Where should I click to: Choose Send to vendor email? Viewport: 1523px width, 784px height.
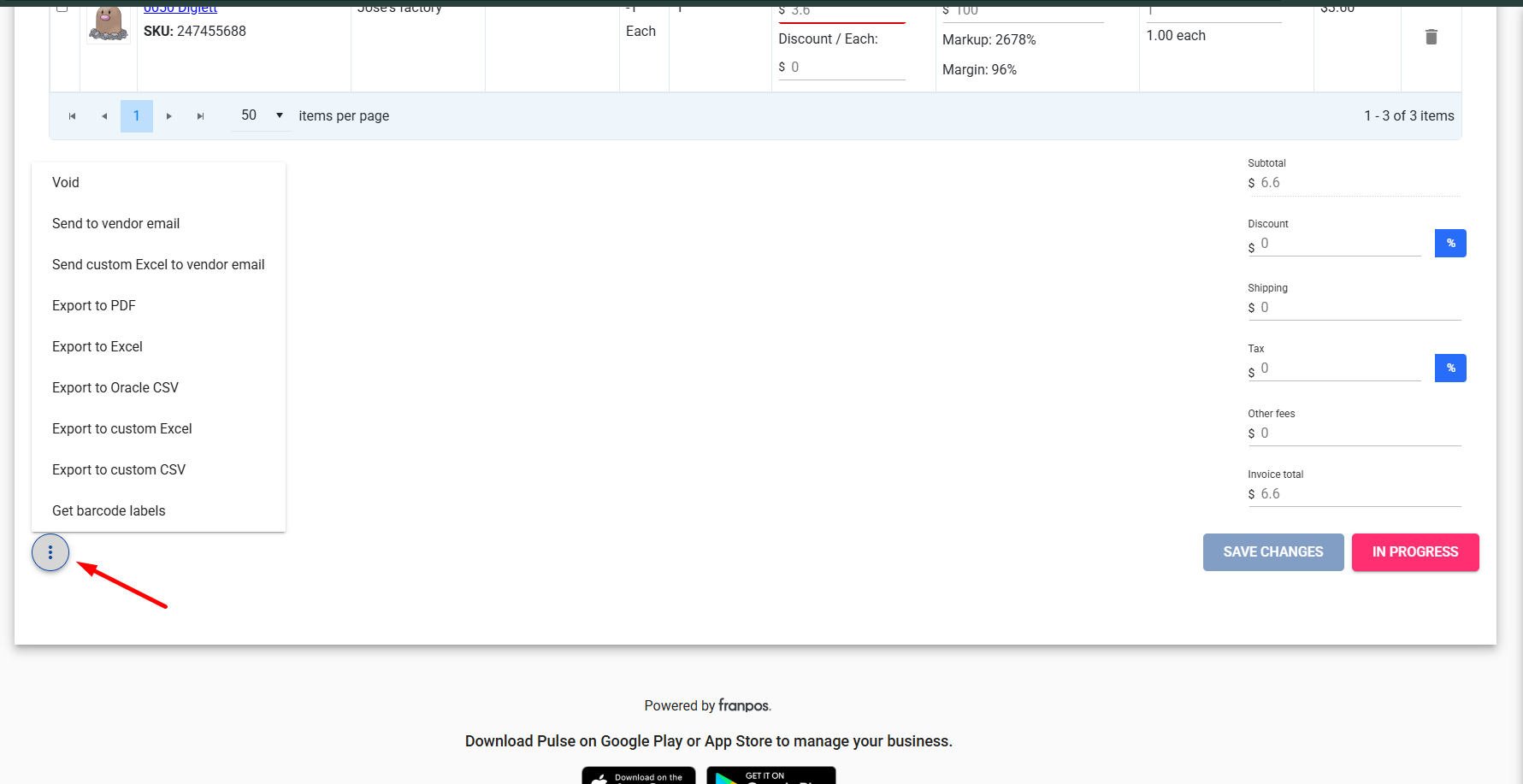coord(116,224)
